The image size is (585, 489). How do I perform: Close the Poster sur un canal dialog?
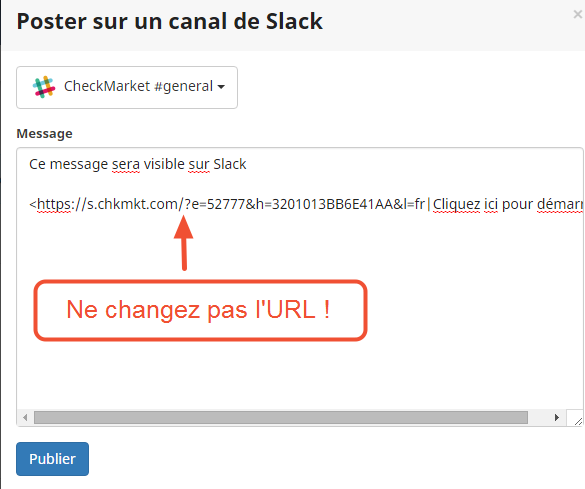coord(578,15)
